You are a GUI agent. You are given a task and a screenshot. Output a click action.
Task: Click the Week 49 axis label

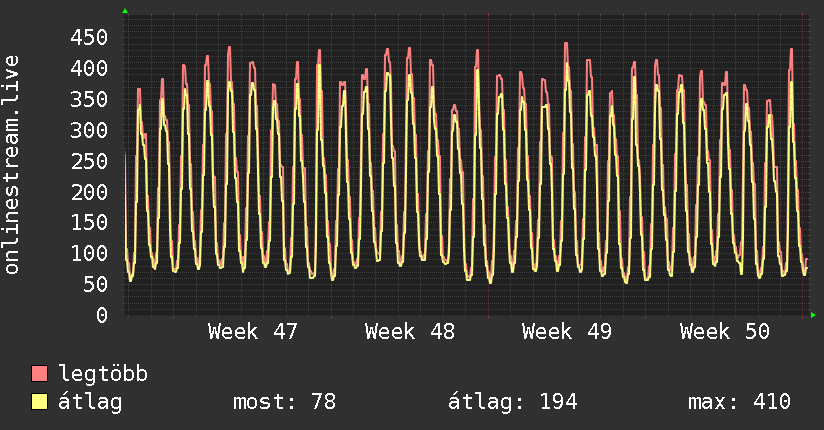coord(567,332)
